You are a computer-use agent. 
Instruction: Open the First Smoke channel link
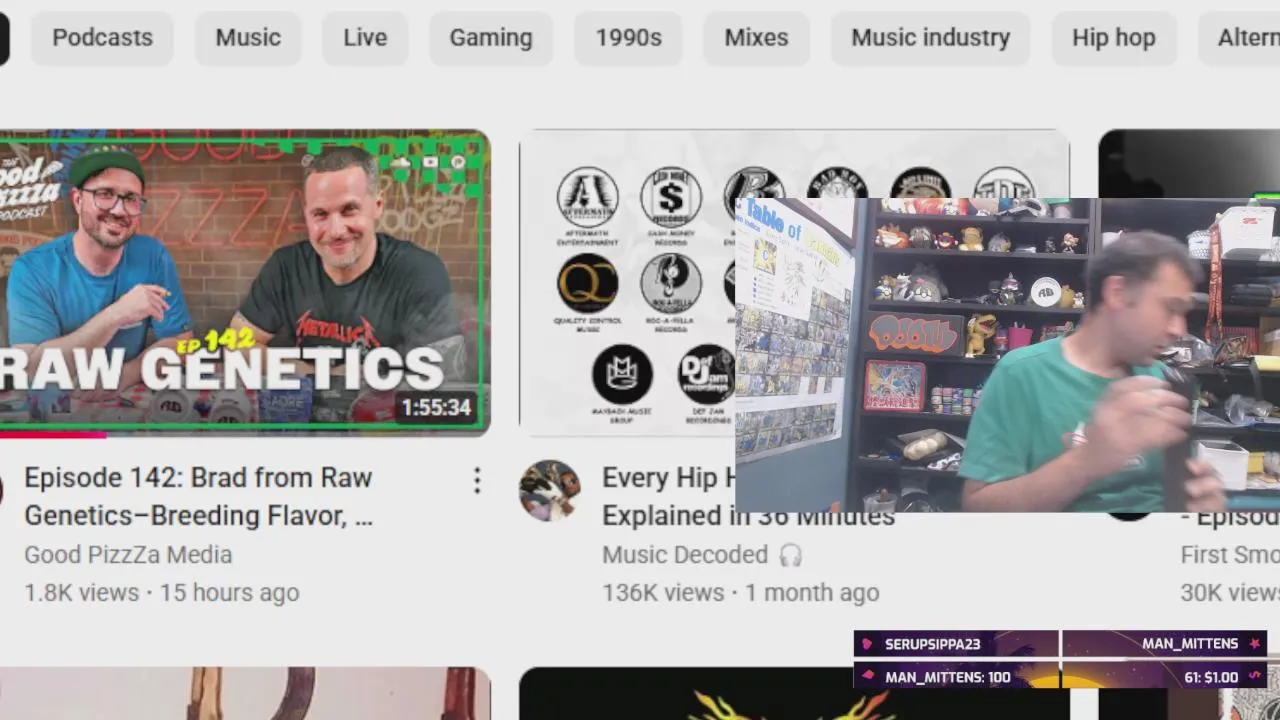(1230, 554)
